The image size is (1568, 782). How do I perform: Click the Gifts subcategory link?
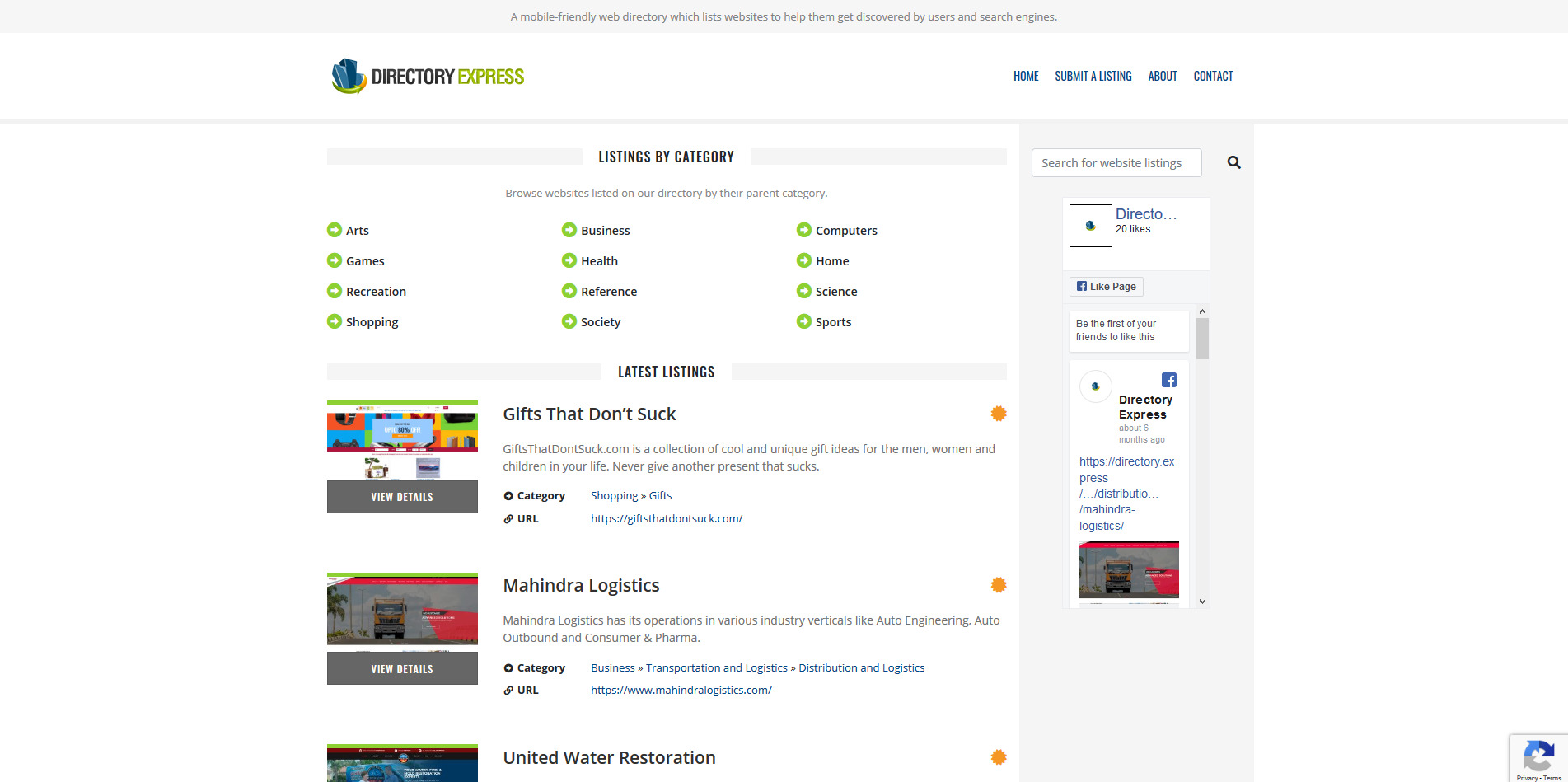[660, 496]
